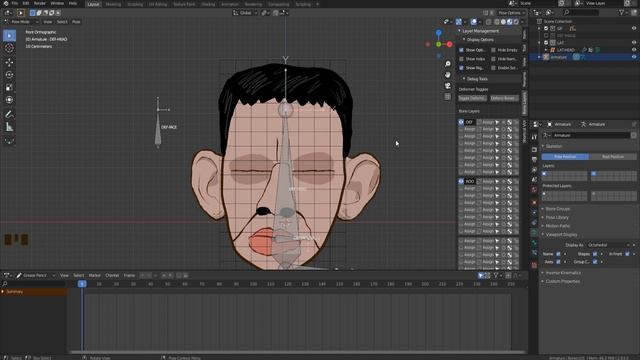This screenshot has width=640, height=360.
Task: Toggle the Axes viewport display checkbox
Action: pyautogui.click(x=558, y=262)
